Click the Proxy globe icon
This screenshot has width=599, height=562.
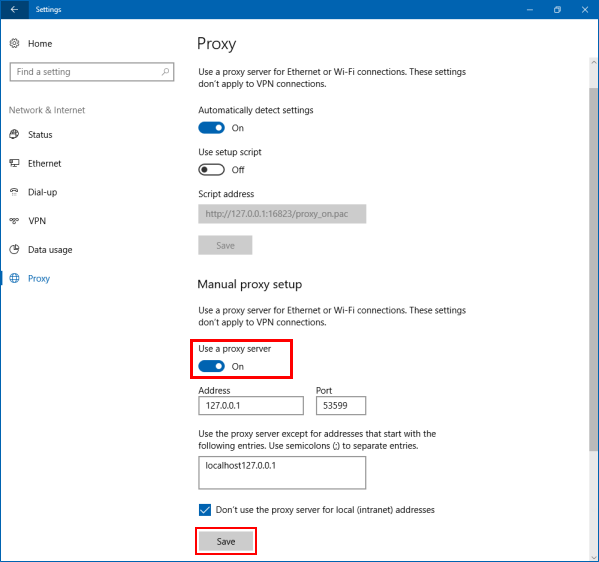coord(14,278)
